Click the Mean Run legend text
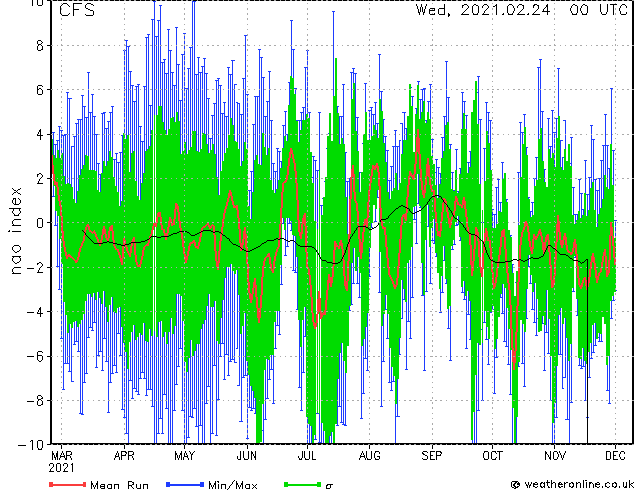 tap(120, 485)
